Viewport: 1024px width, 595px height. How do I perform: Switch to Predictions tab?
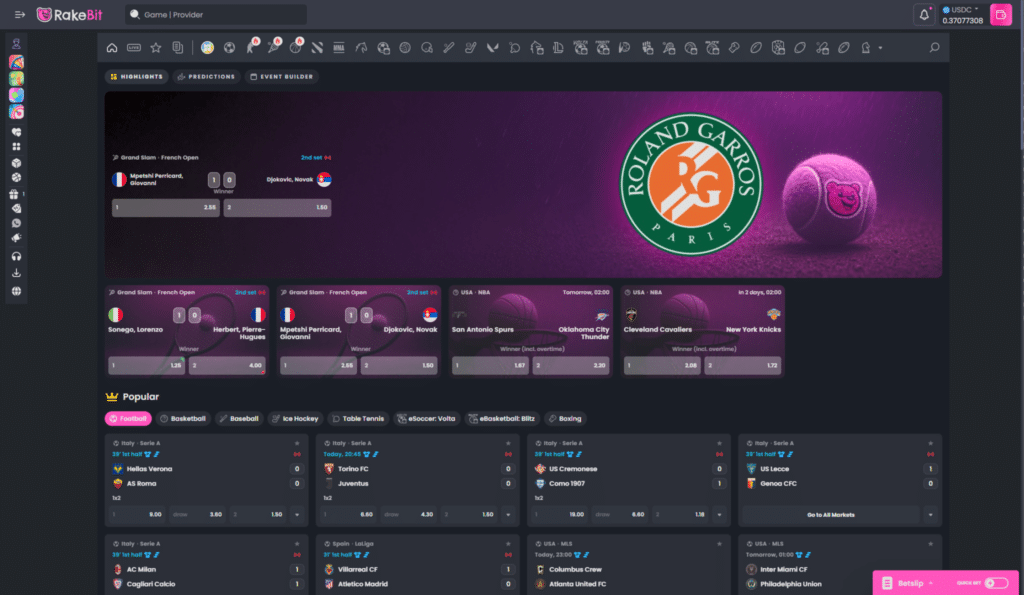(206, 76)
